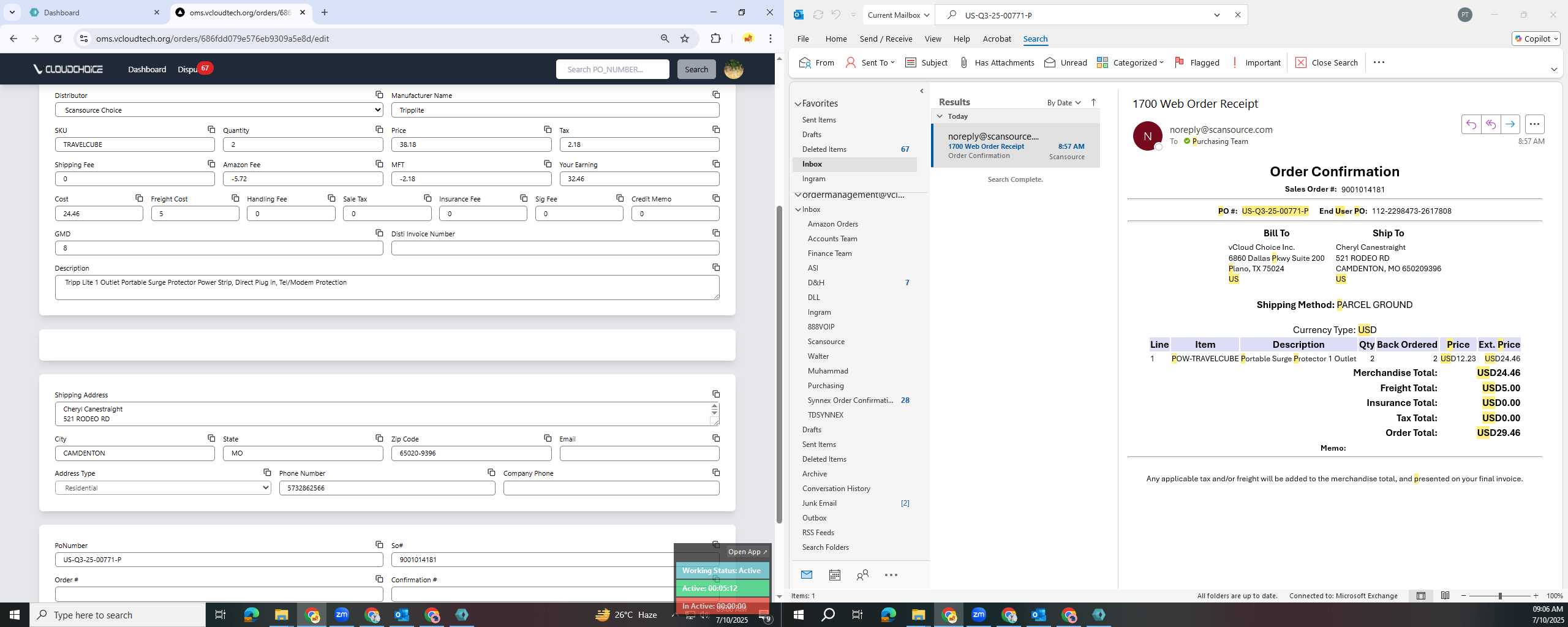Copy the Freight Cost value
Screen dimensions: 1568x627
(x=235, y=198)
